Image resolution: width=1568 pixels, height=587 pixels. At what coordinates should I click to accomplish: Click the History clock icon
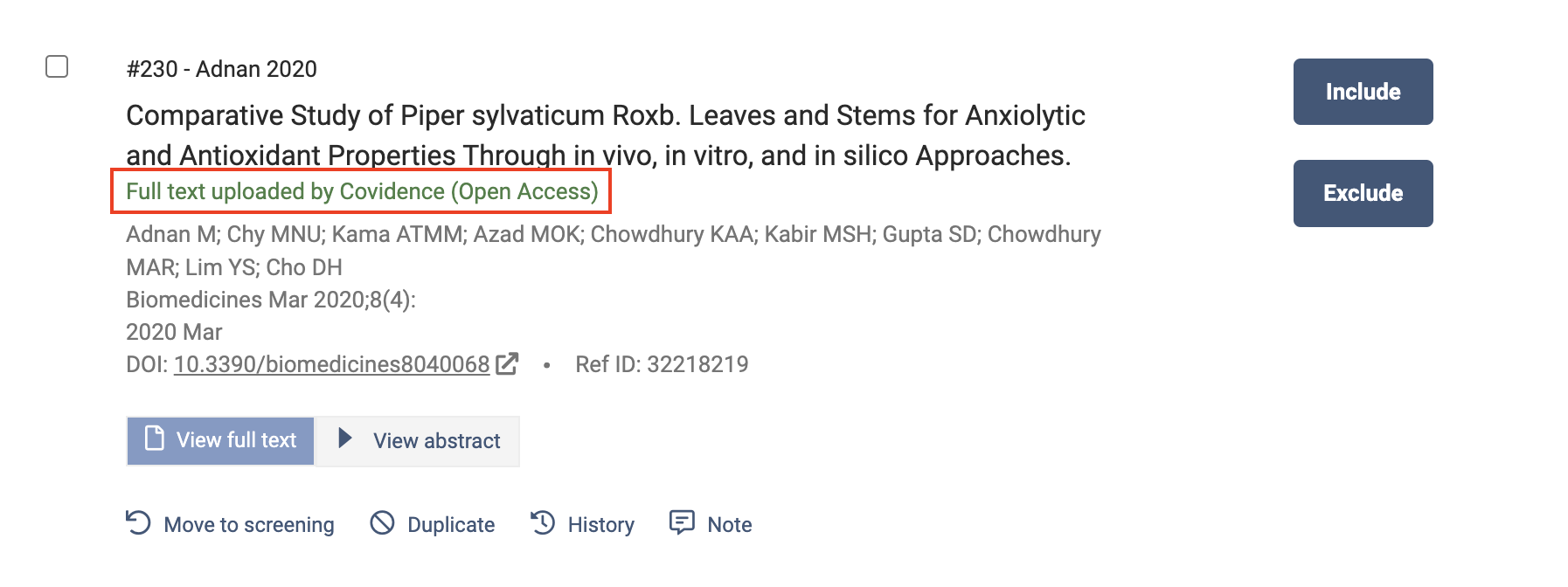pos(543,523)
